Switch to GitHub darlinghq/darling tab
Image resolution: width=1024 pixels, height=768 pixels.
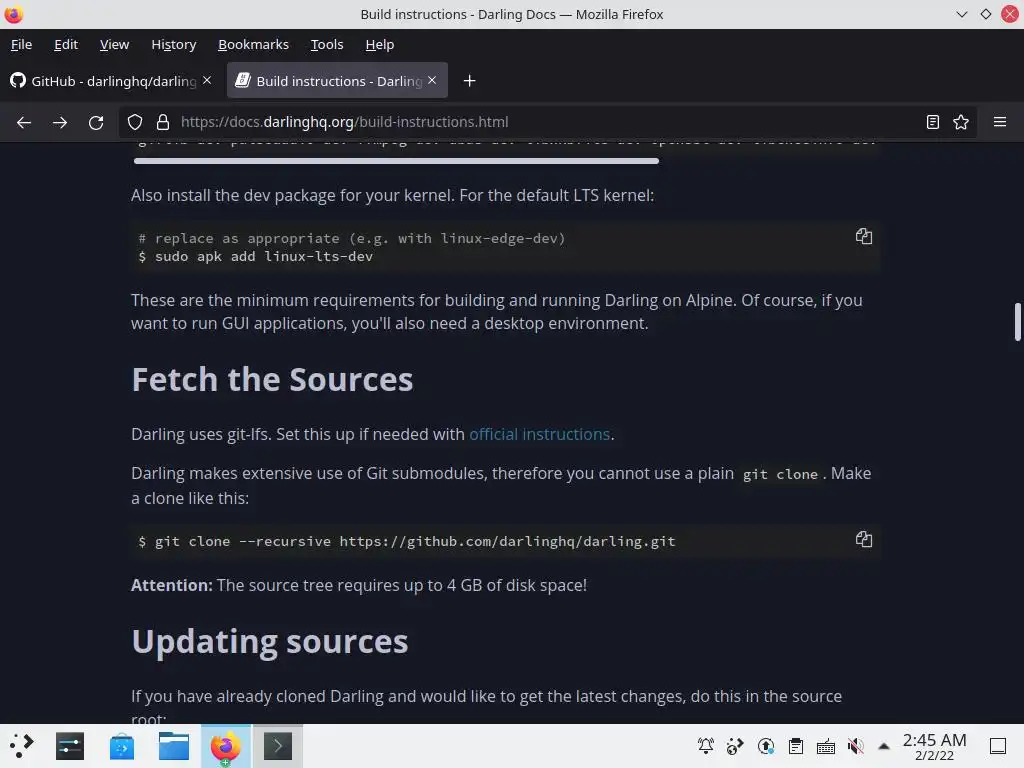111,81
